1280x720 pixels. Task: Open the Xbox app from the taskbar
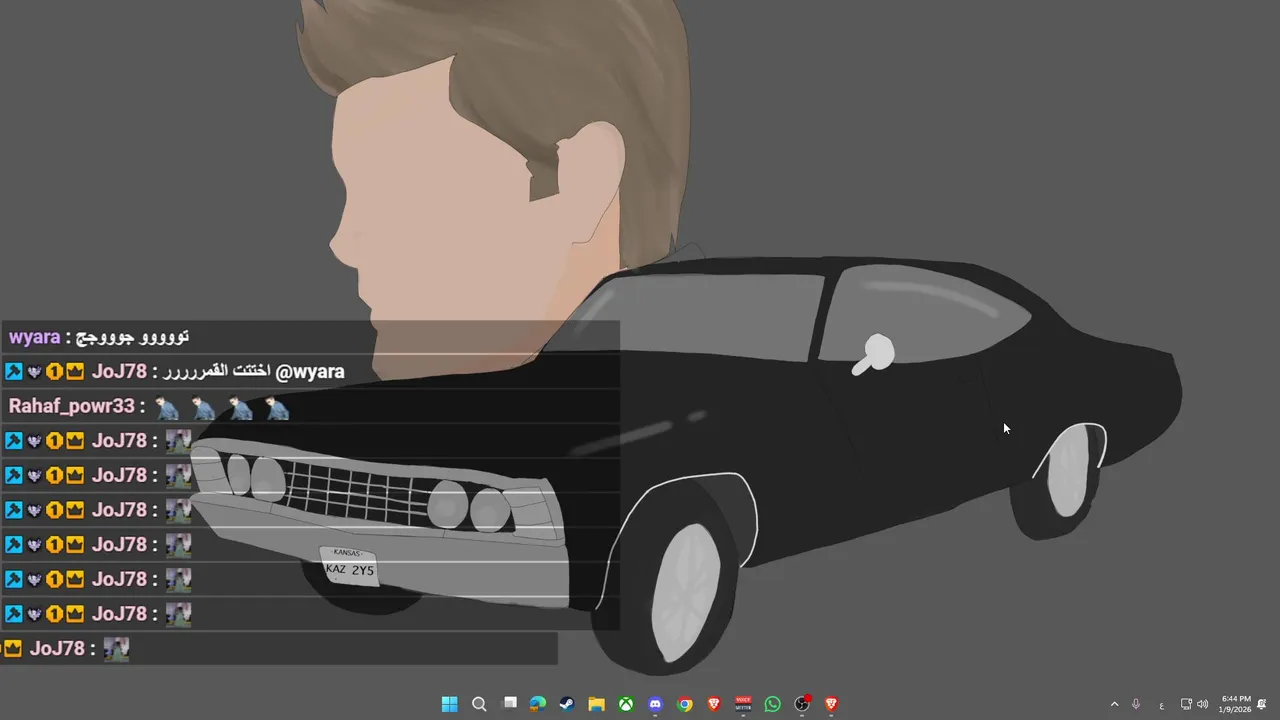pyautogui.click(x=626, y=704)
